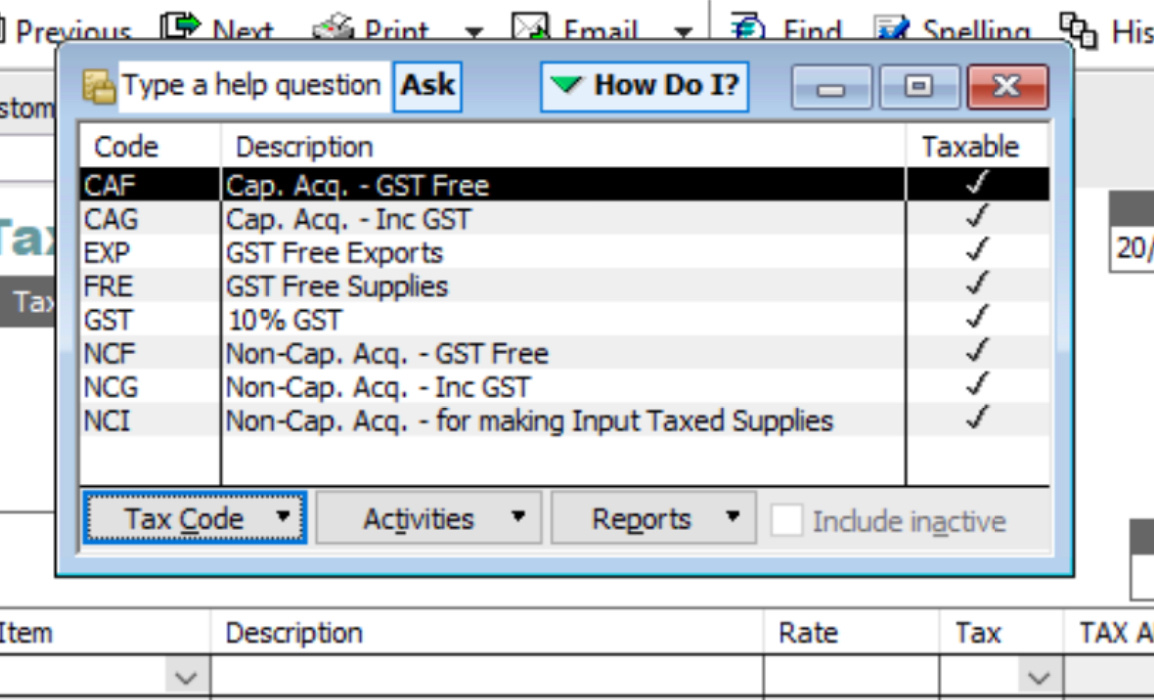The image size is (1154, 700).
Task: Open the Print dropdown arrow
Action: click(x=474, y=32)
